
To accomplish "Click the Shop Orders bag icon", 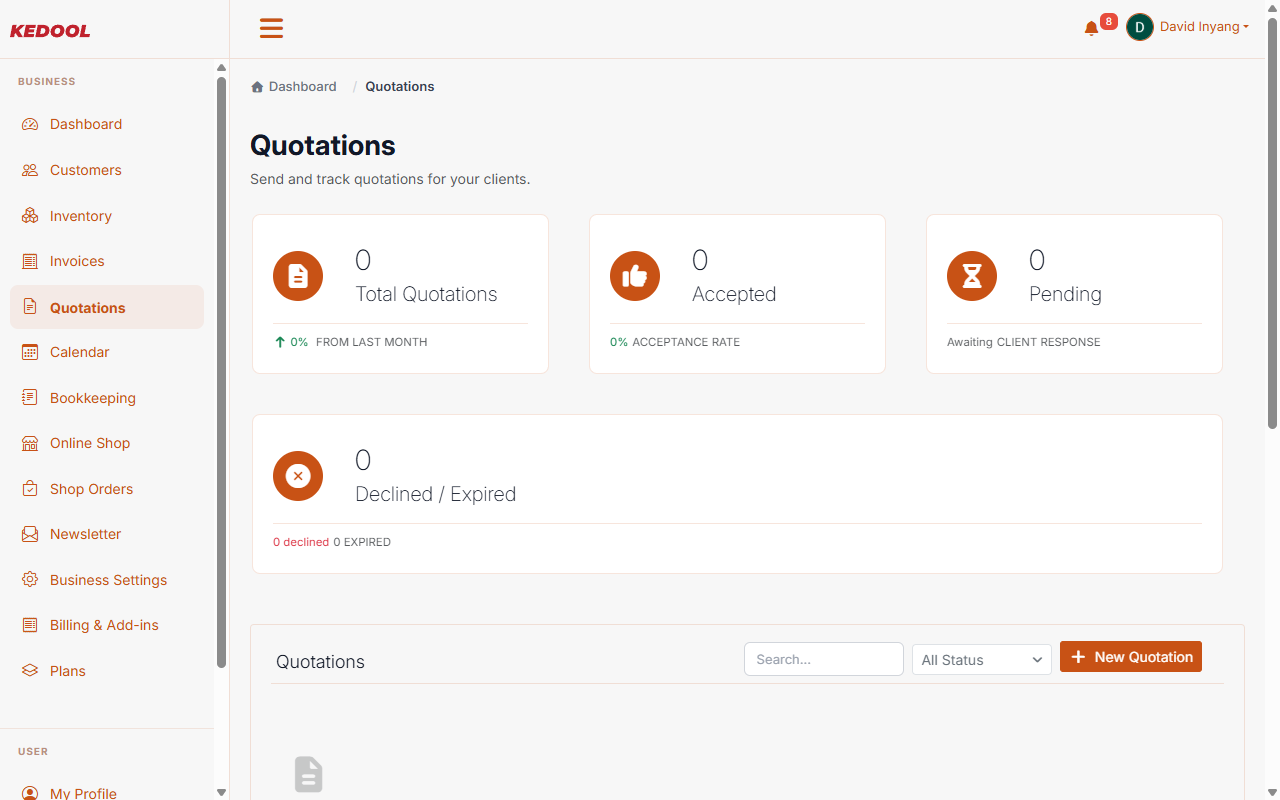I will click(x=30, y=489).
